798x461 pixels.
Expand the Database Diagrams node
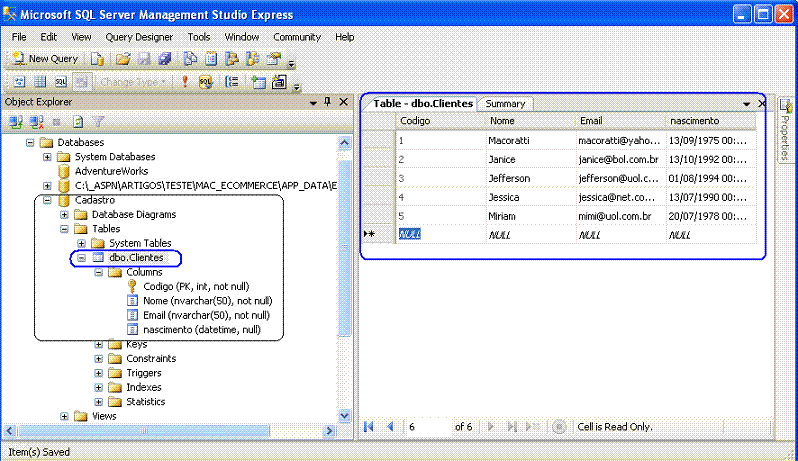pyautogui.click(x=64, y=215)
